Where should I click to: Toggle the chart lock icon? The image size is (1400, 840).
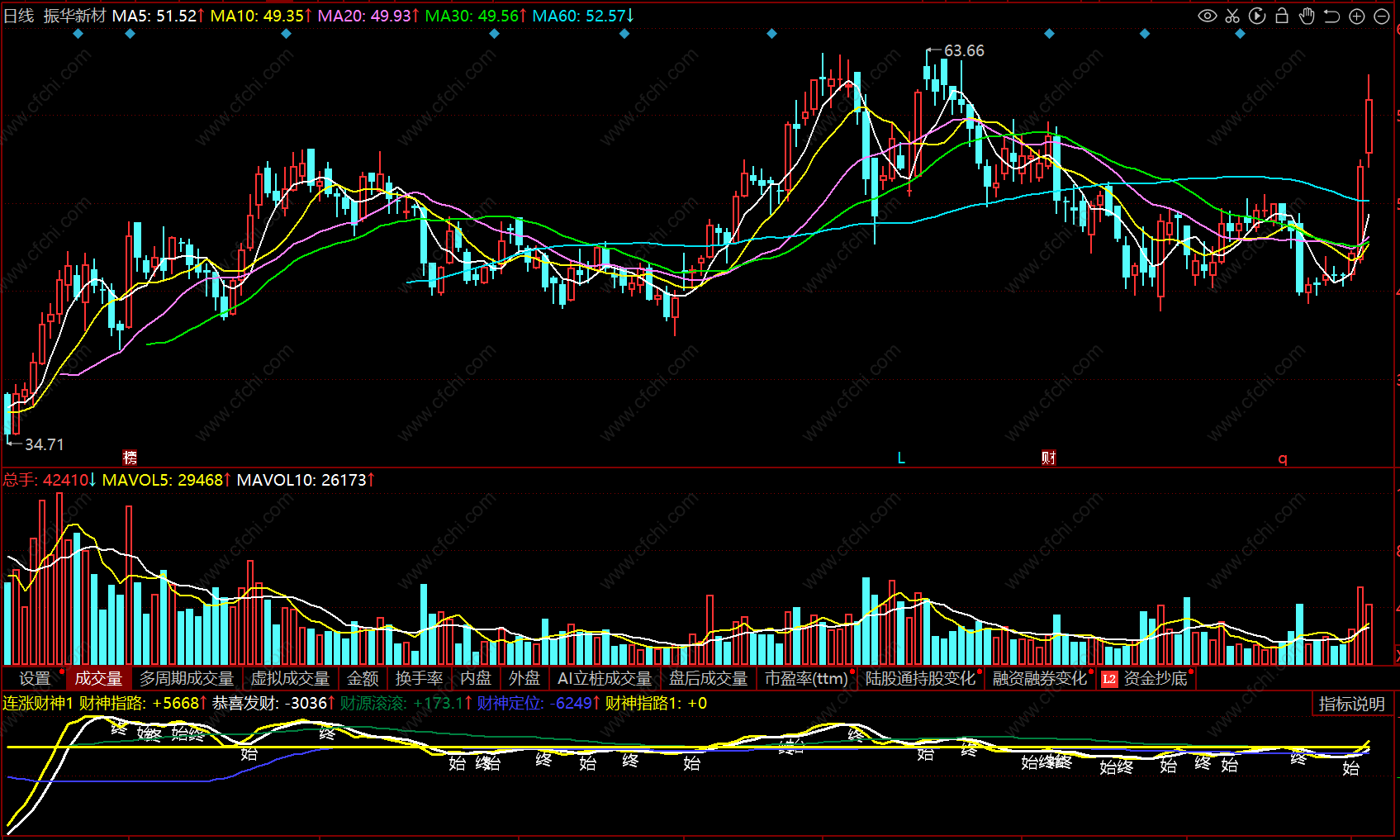click(1282, 16)
